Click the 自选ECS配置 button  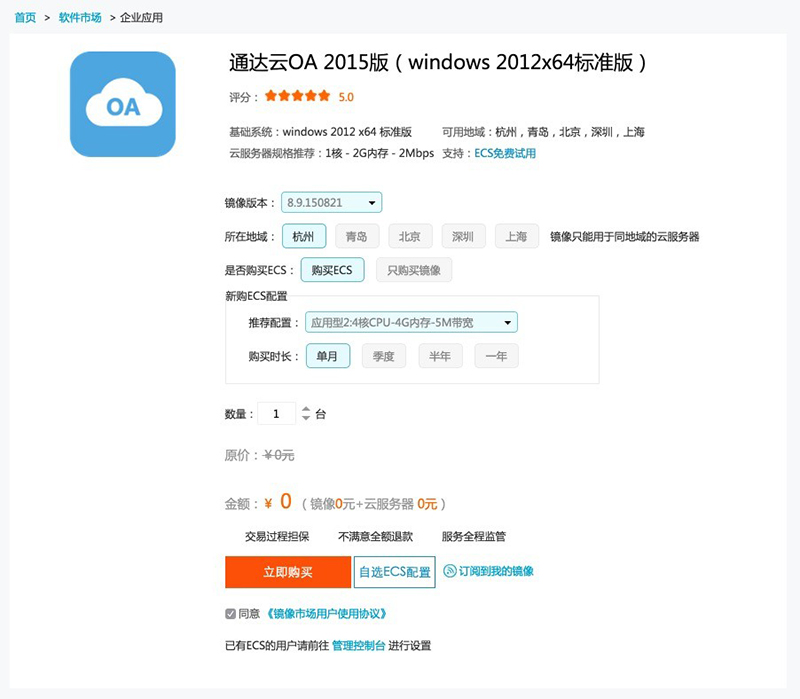tap(394, 572)
